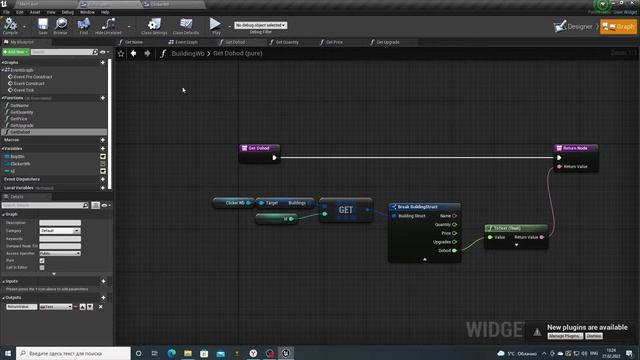Open the Access Specifier dropdown
The image size is (640, 360).
point(60,254)
